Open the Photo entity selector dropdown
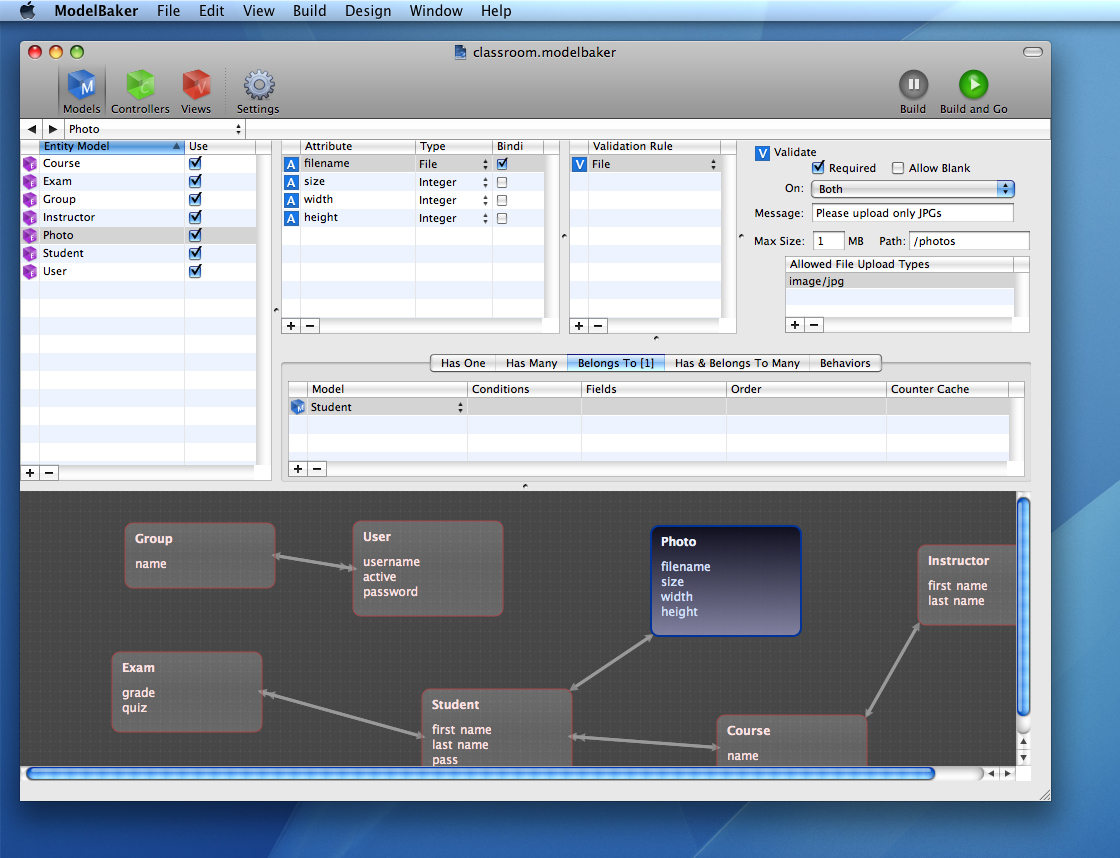 point(154,129)
